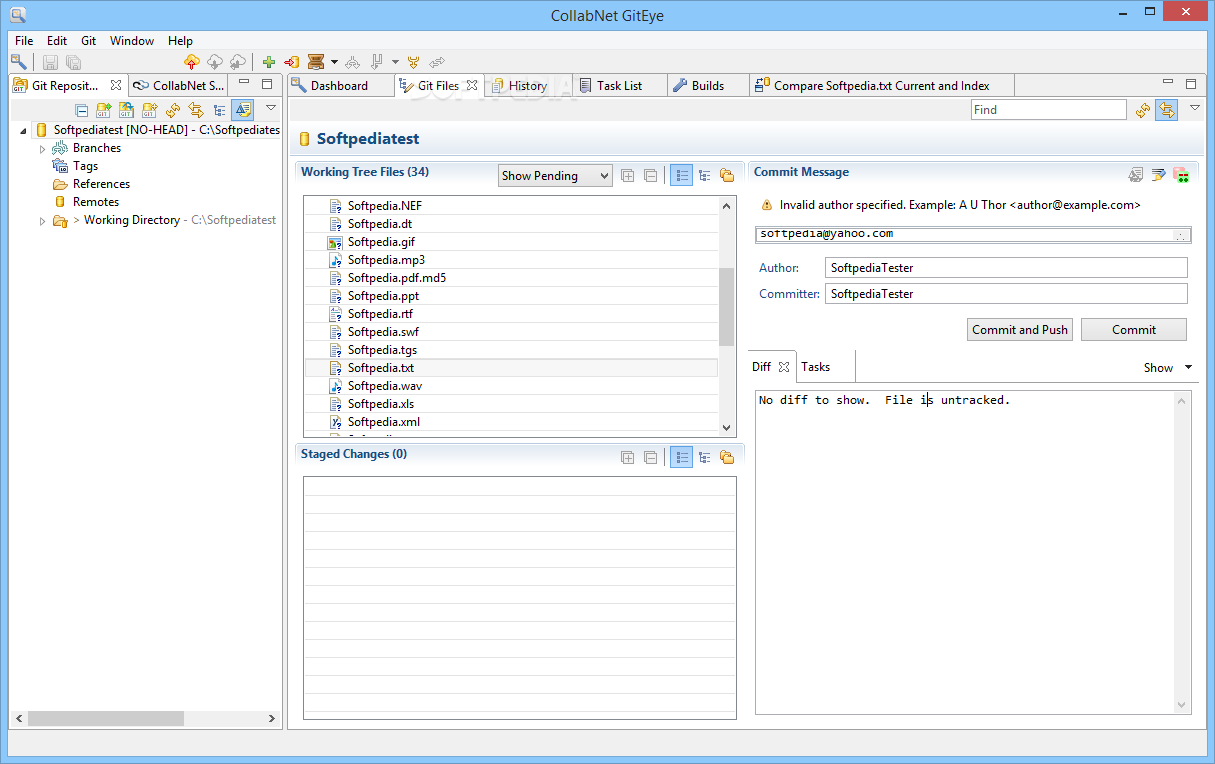The height and width of the screenshot is (764, 1215).
Task: Open the Show dropdown in Diff panel
Action: 1168,368
